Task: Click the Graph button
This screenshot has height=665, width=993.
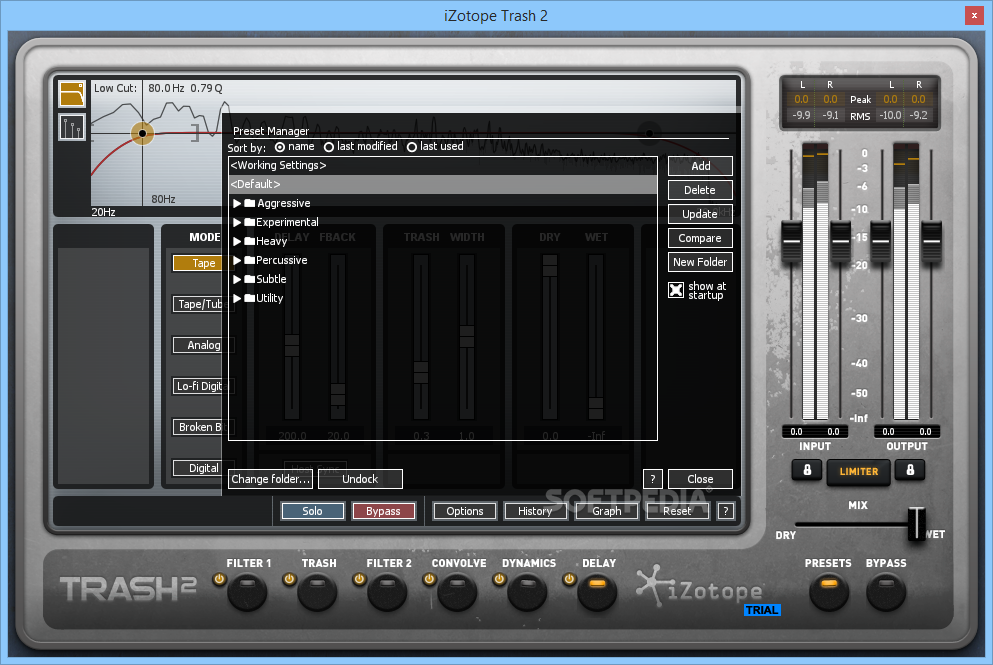Action: pyautogui.click(x=607, y=511)
